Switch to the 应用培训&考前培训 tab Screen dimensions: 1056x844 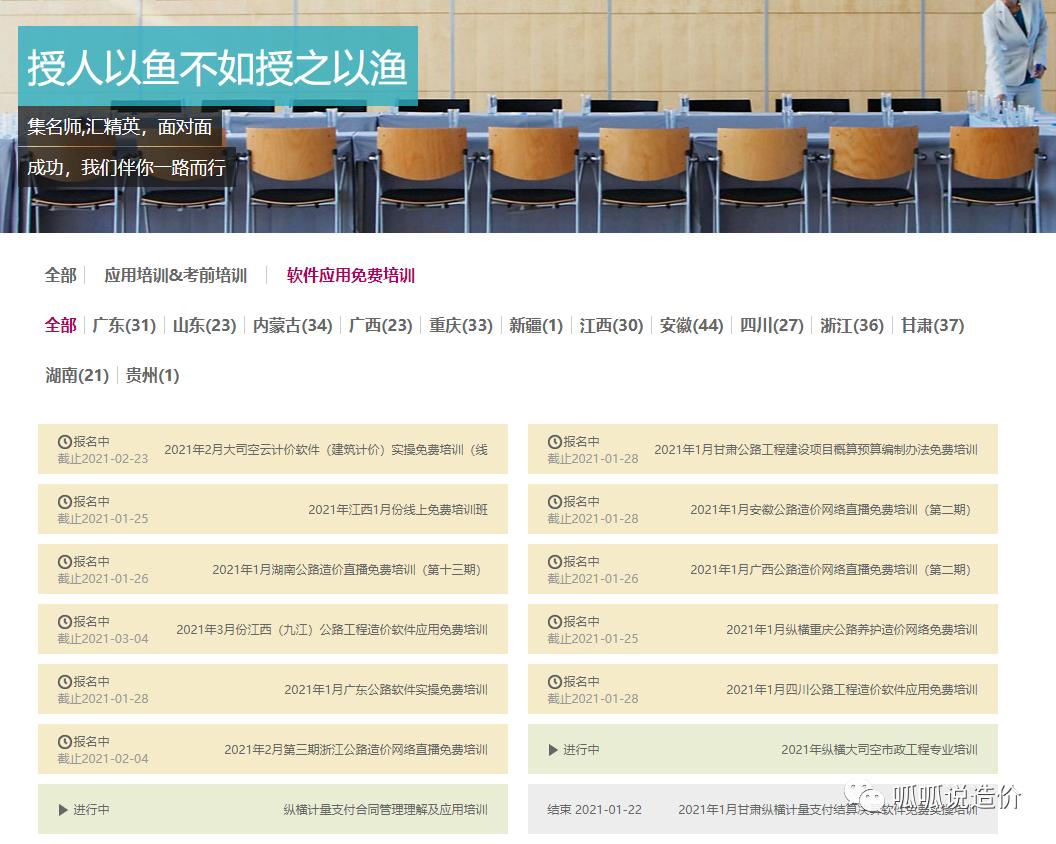coord(176,276)
